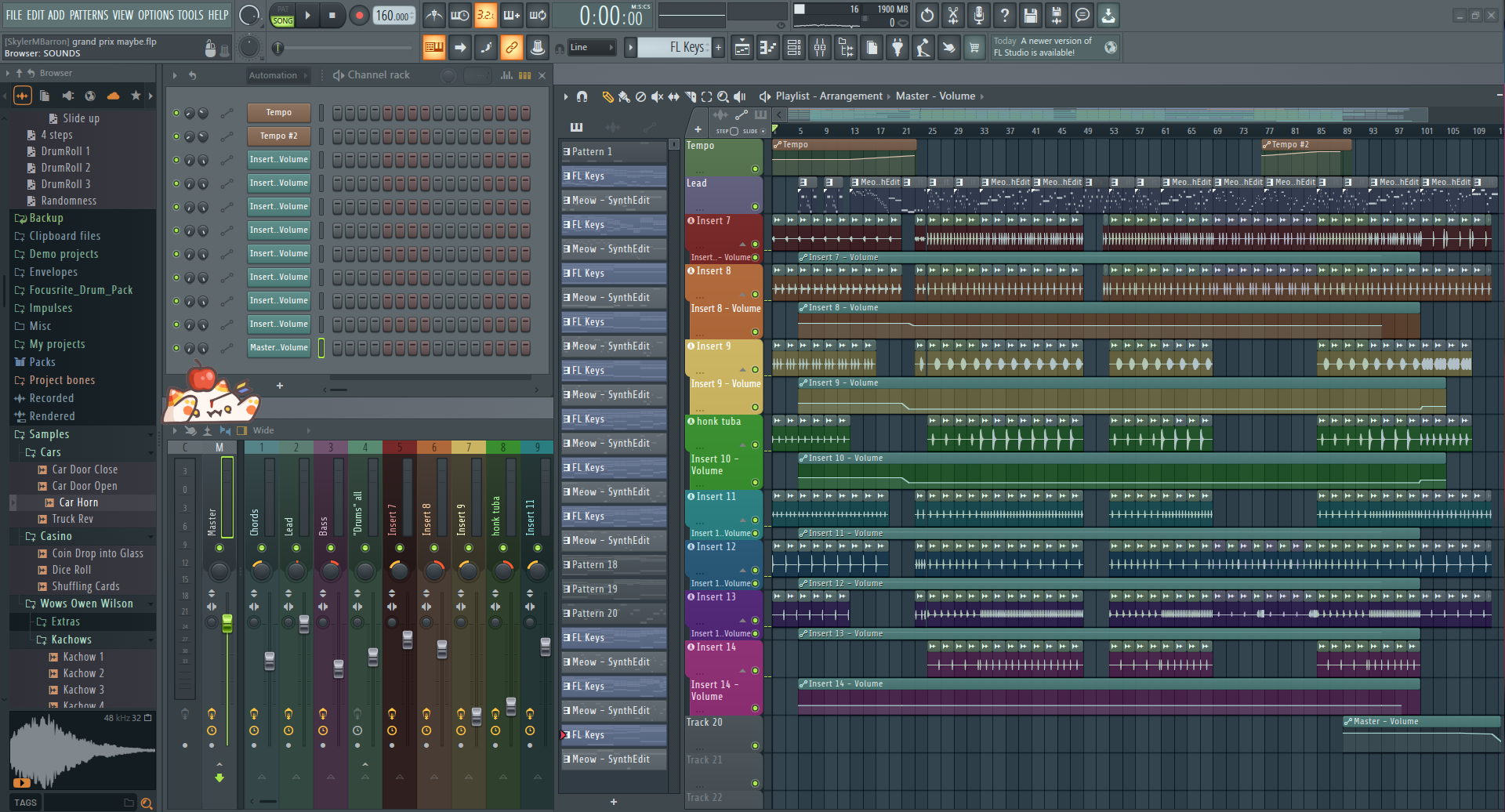Open the VIEW menu

click(x=123, y=15)
